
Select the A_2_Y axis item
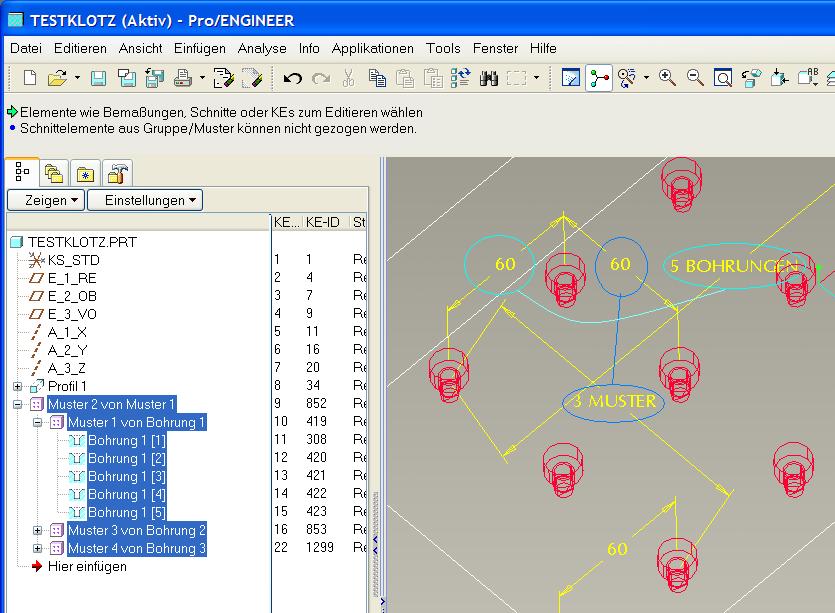(67, 350)
